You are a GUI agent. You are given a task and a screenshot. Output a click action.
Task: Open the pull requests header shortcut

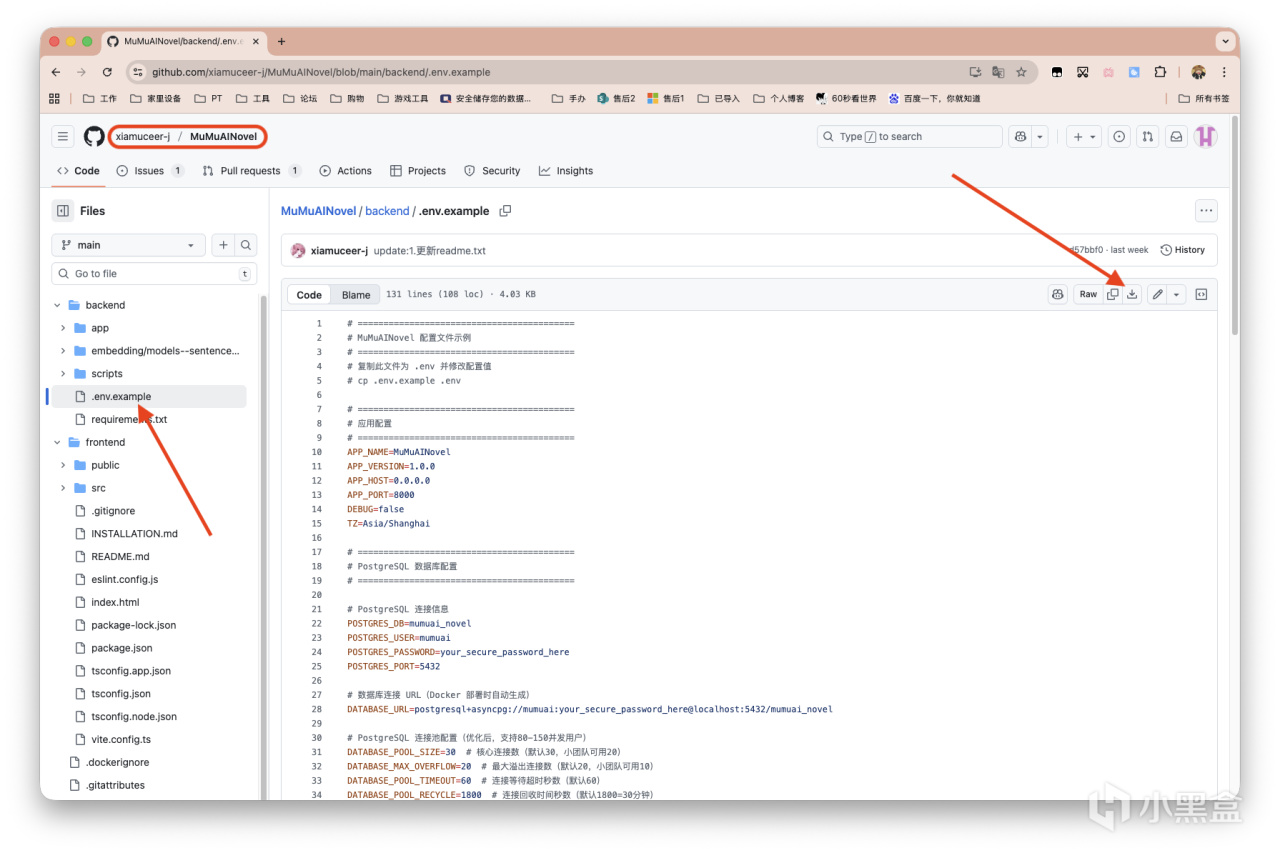point(1148,137)
